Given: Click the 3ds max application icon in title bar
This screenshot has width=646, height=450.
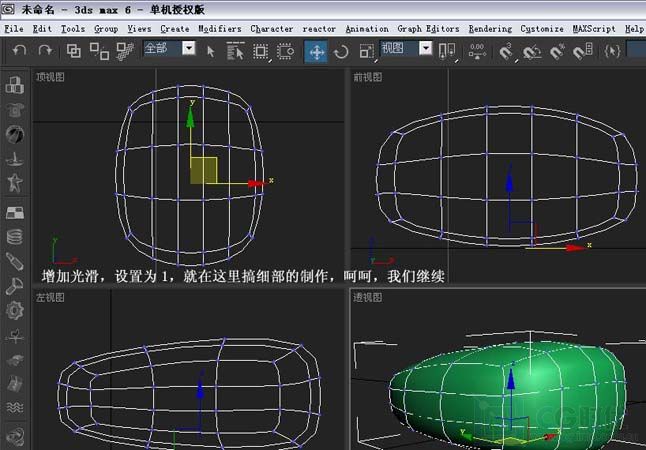Looking at the screenshot, I should [8, 9].
